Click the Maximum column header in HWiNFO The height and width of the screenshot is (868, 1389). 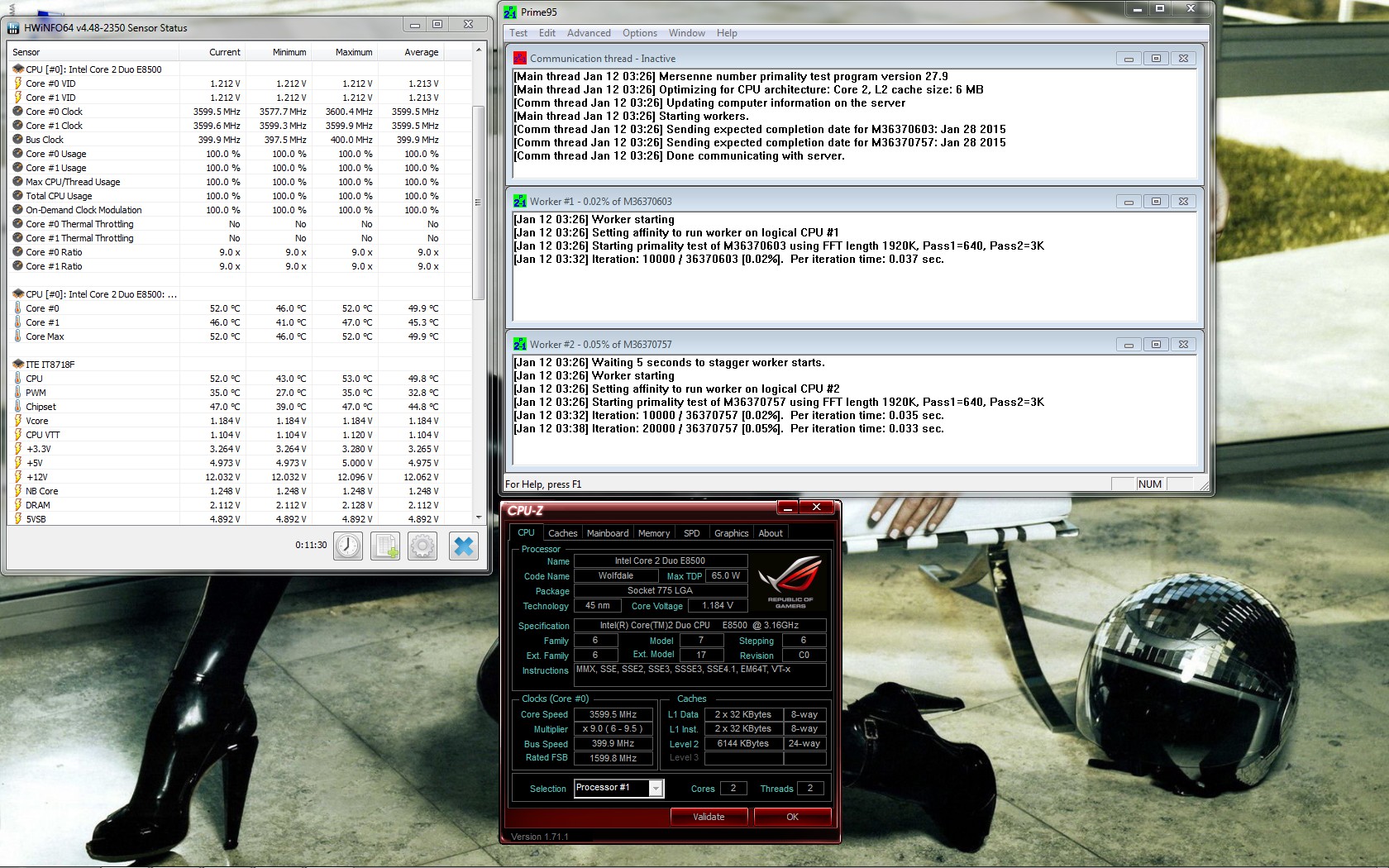coord(344,52)
